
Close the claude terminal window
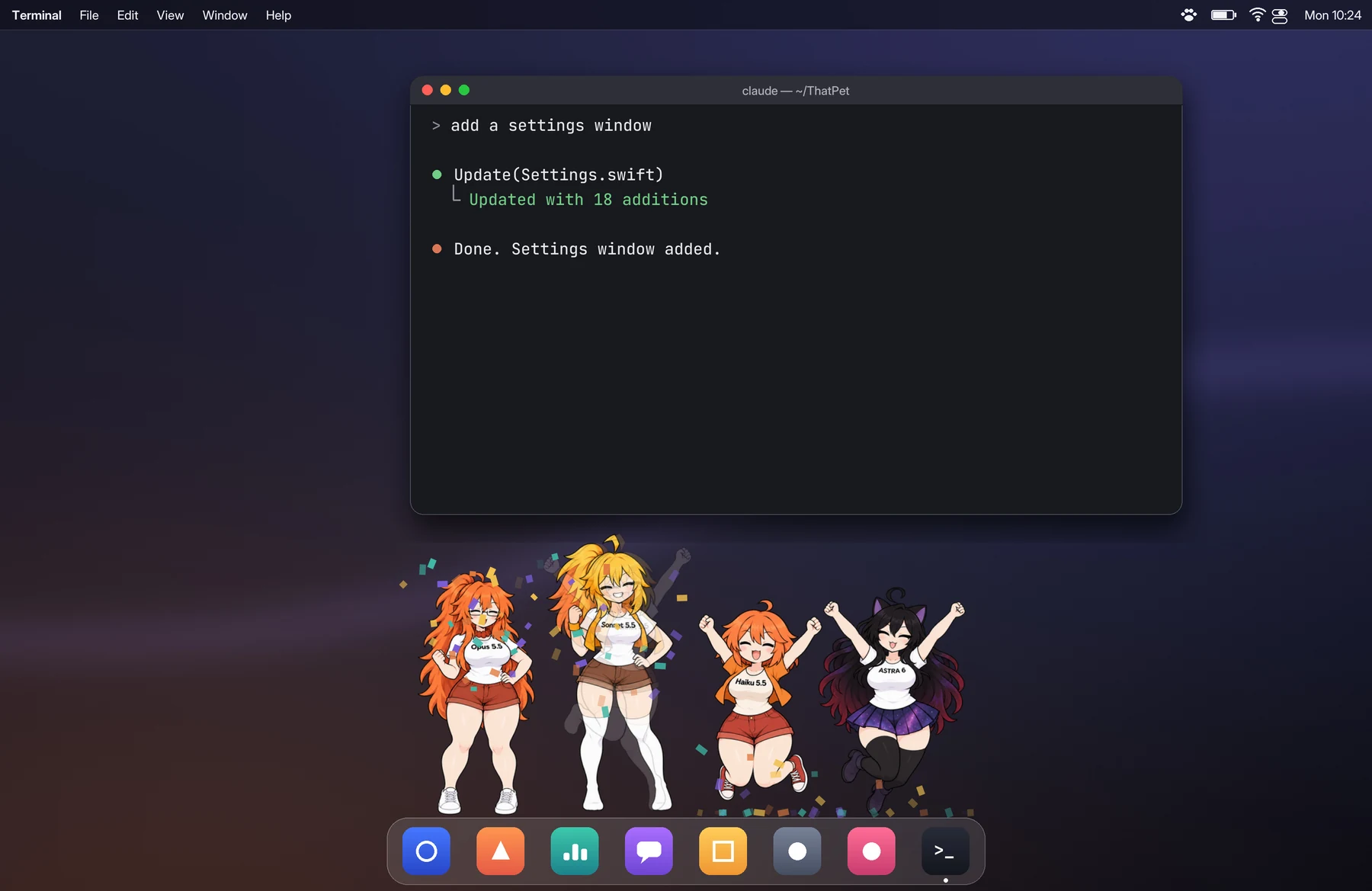[428, 90]
